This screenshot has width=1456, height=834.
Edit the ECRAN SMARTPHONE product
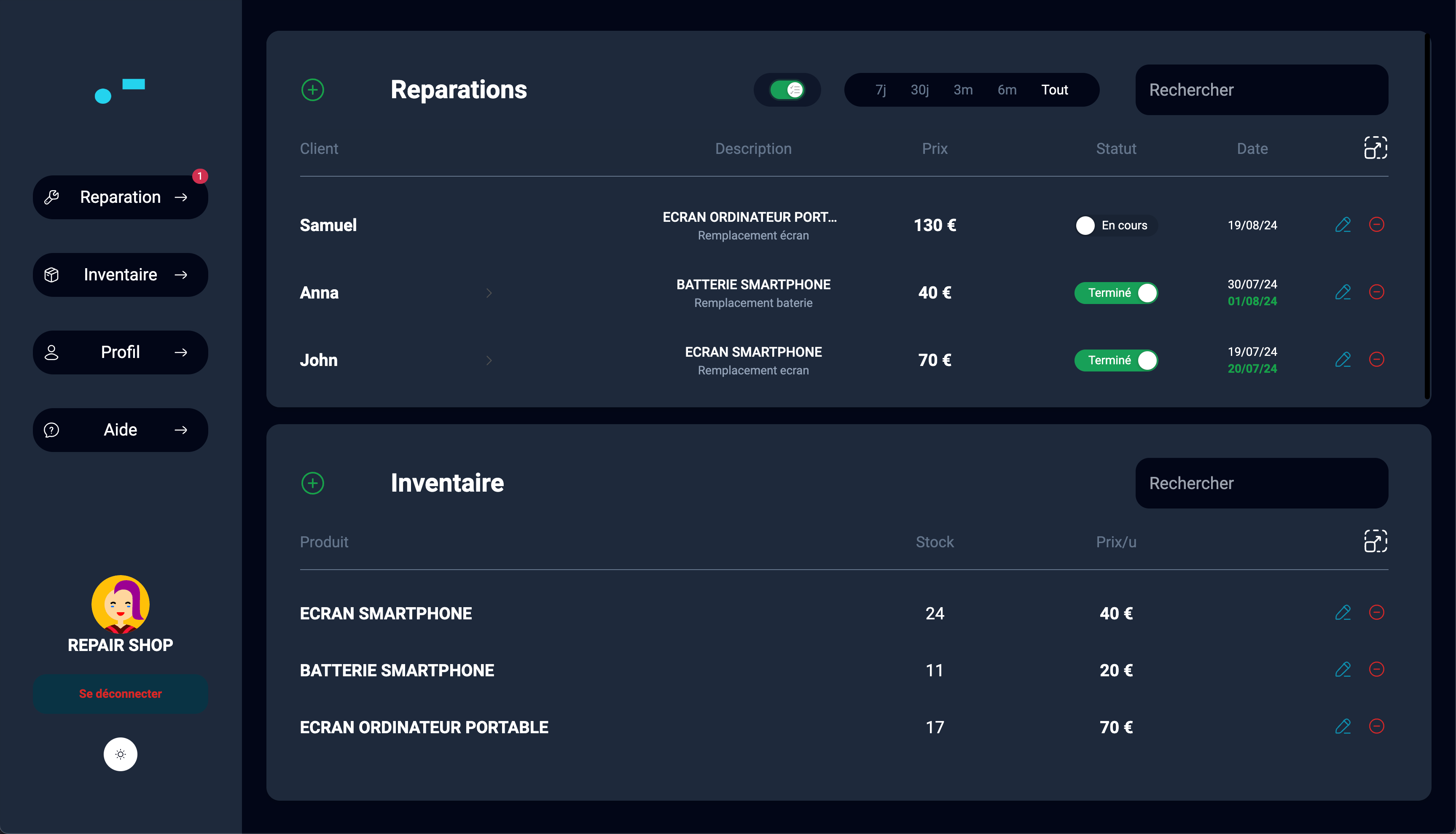pyautogui.click(x=1343, y=613)
